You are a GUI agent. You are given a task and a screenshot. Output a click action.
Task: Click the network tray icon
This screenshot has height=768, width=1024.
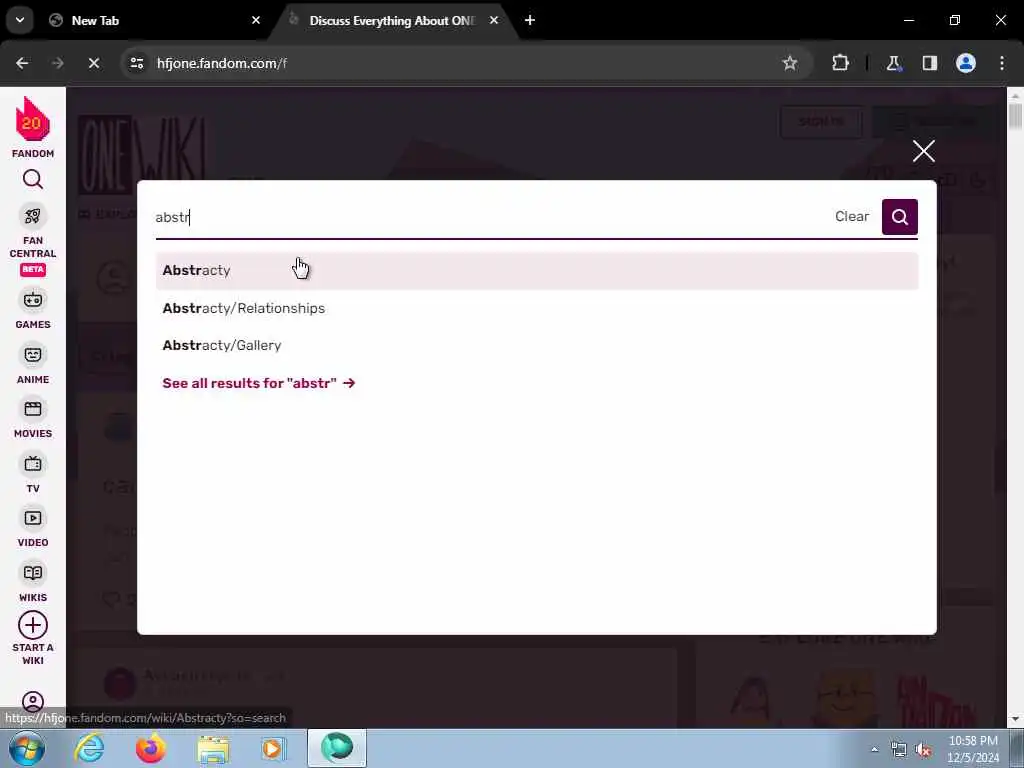(899, 750)
